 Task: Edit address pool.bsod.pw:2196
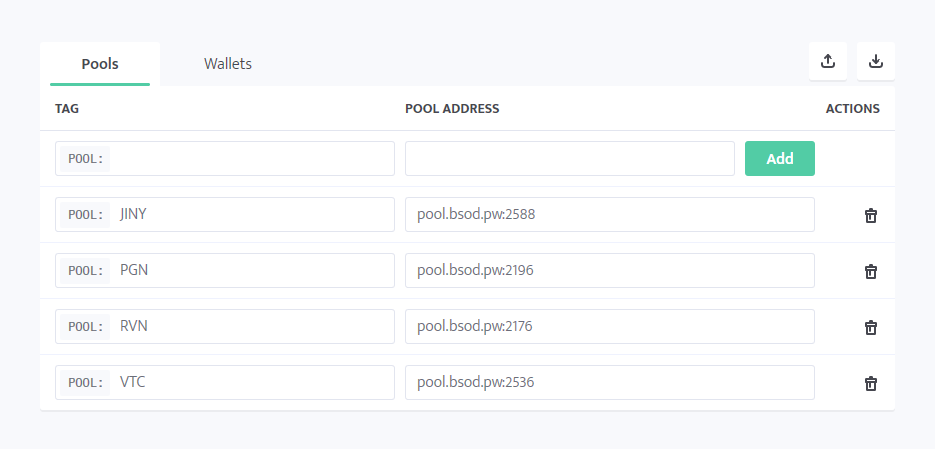610,271
